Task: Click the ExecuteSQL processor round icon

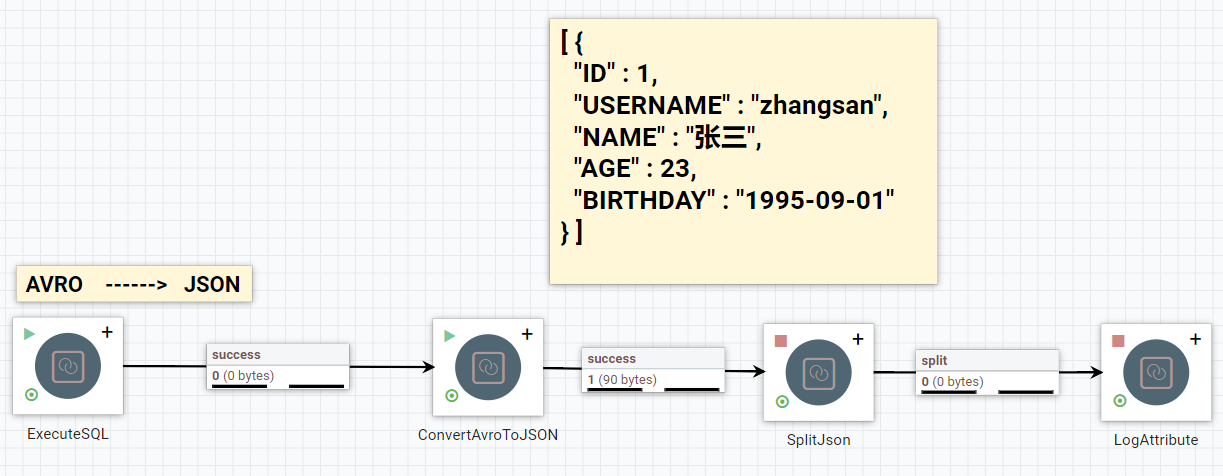Action: [x=68, y=367]
